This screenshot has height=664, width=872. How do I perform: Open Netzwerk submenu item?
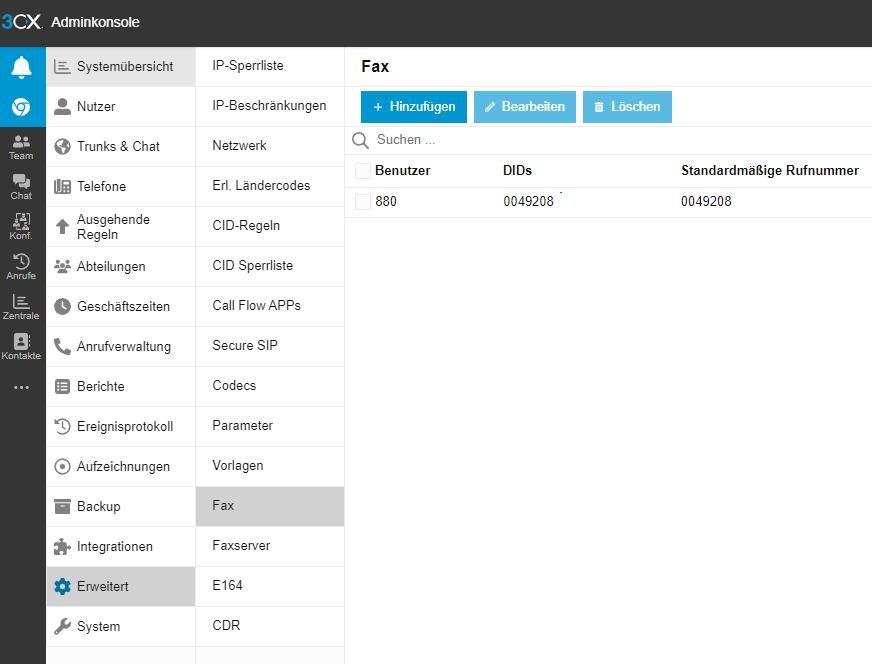click(x=270, y=146)
